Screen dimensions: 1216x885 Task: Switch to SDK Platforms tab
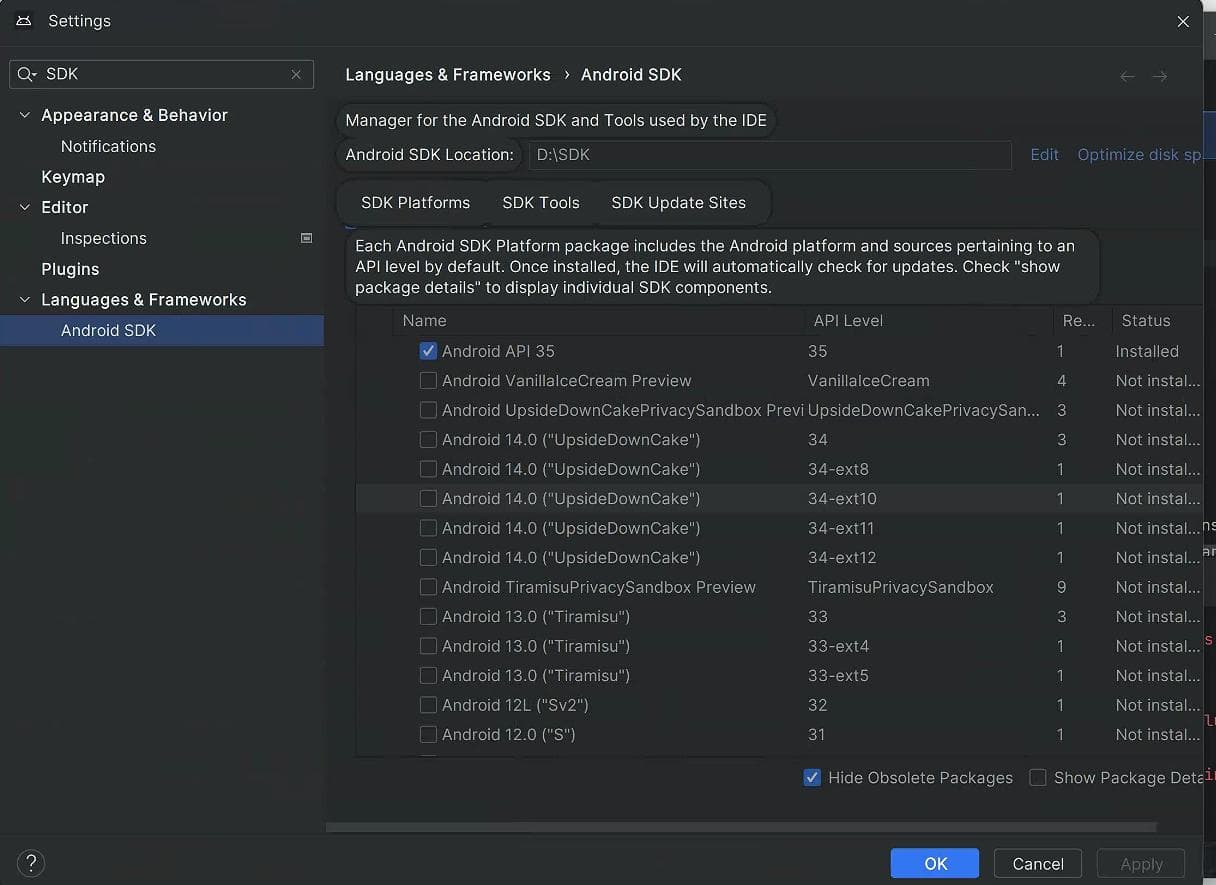(x=415, y=202)
